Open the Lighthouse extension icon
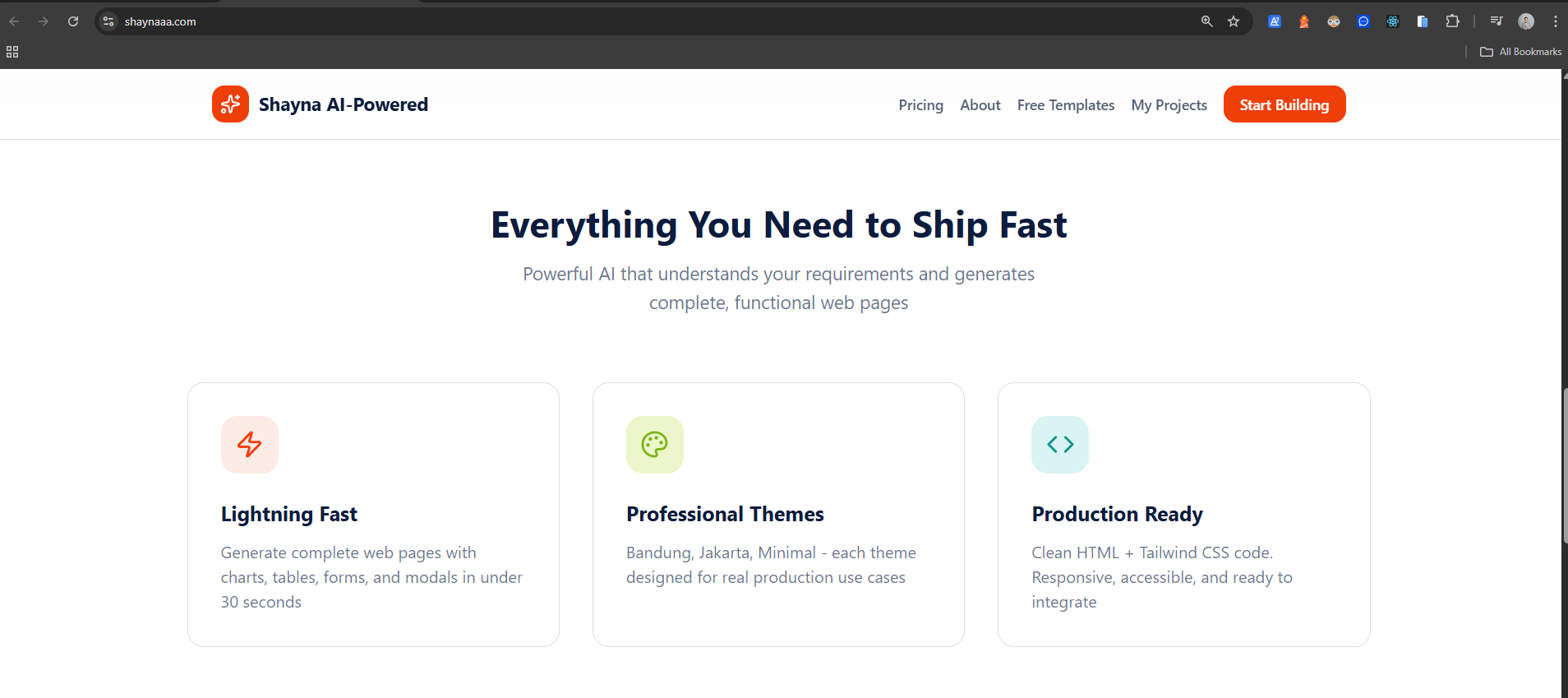Viewport: 1568px width, 698px height. point(1303,22)
